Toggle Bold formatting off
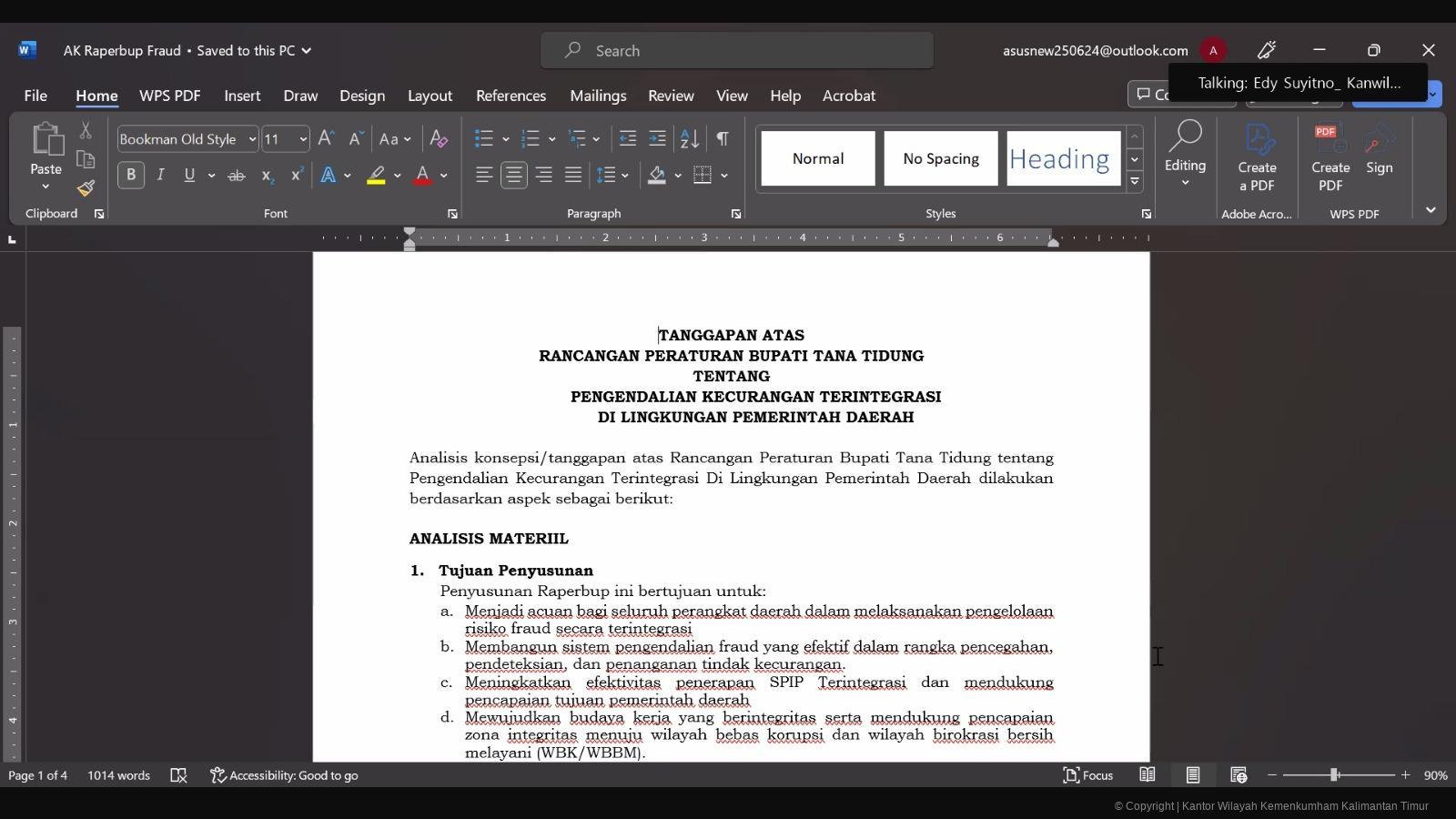 coord(131,175)
